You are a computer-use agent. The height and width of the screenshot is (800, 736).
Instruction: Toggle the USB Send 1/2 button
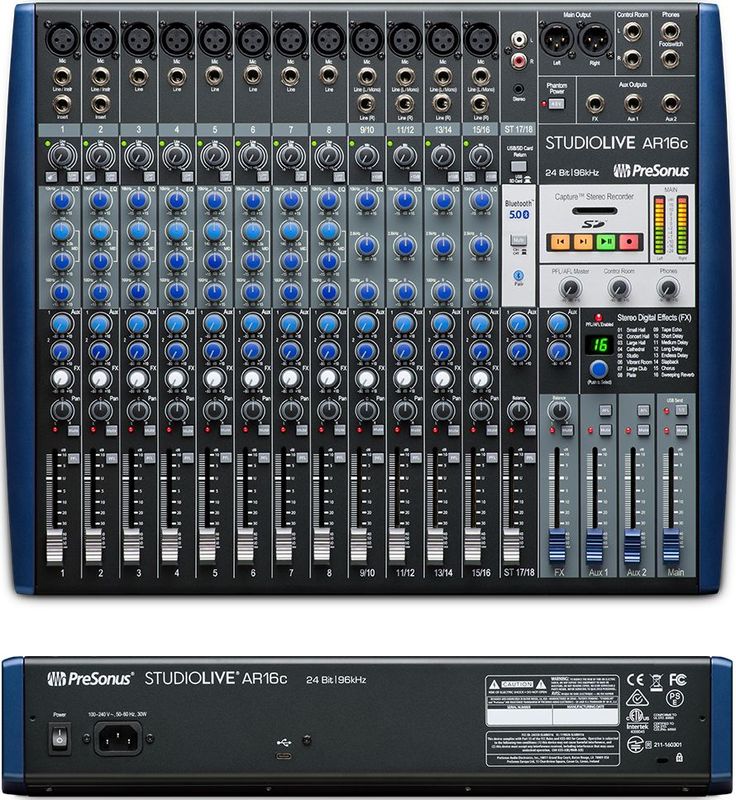point(681,410)
